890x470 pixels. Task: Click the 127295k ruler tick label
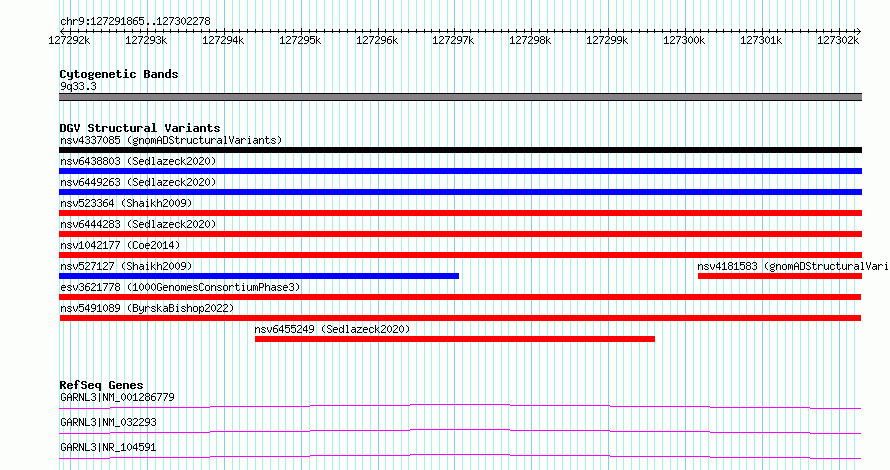[x=300, y=40]
